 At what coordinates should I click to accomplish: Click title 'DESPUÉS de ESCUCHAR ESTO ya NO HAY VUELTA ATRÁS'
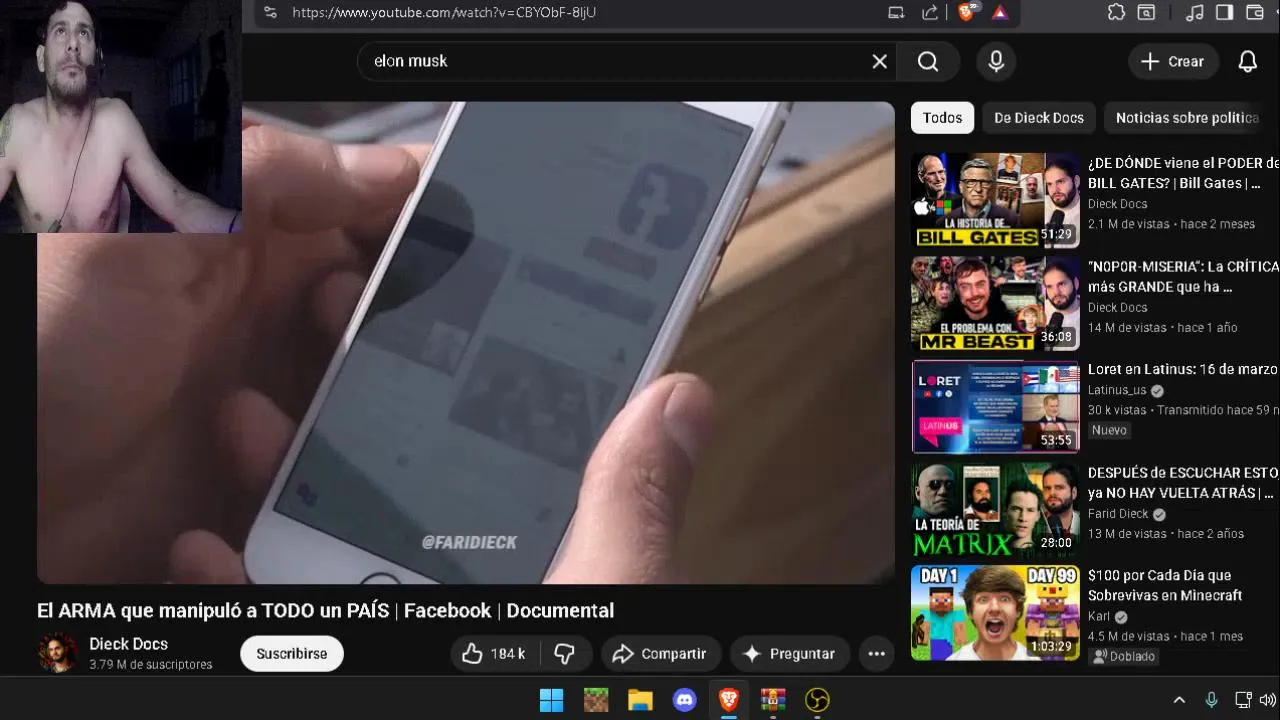tap(1183, 482)
